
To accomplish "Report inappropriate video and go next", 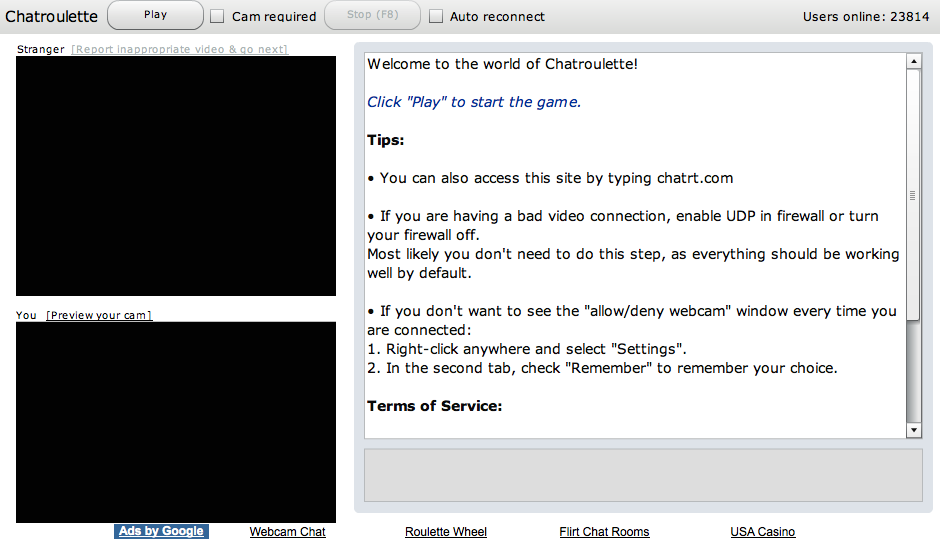I will (x=180, y=49).
